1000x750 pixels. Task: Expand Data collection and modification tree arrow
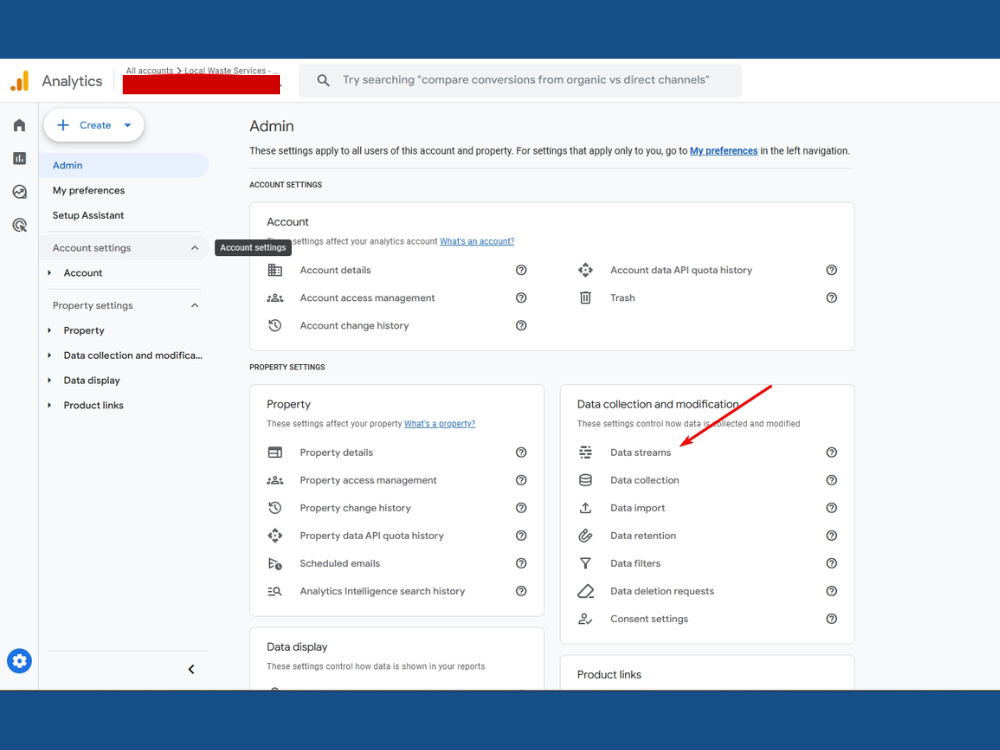50,355
